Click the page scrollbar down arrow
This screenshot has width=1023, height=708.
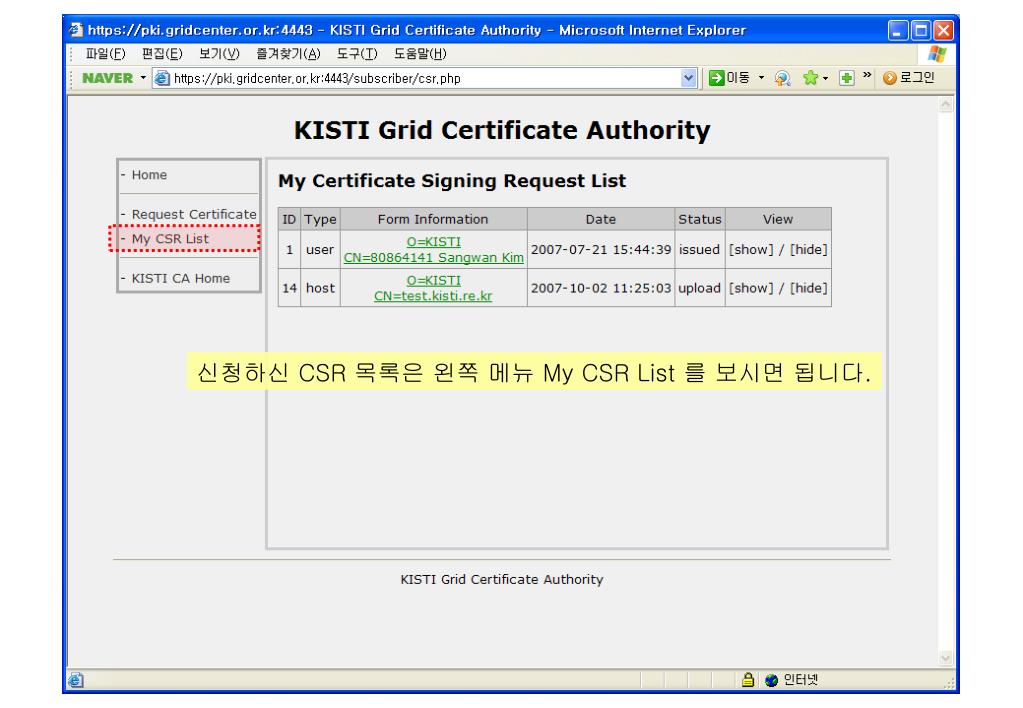pos(945,658)
